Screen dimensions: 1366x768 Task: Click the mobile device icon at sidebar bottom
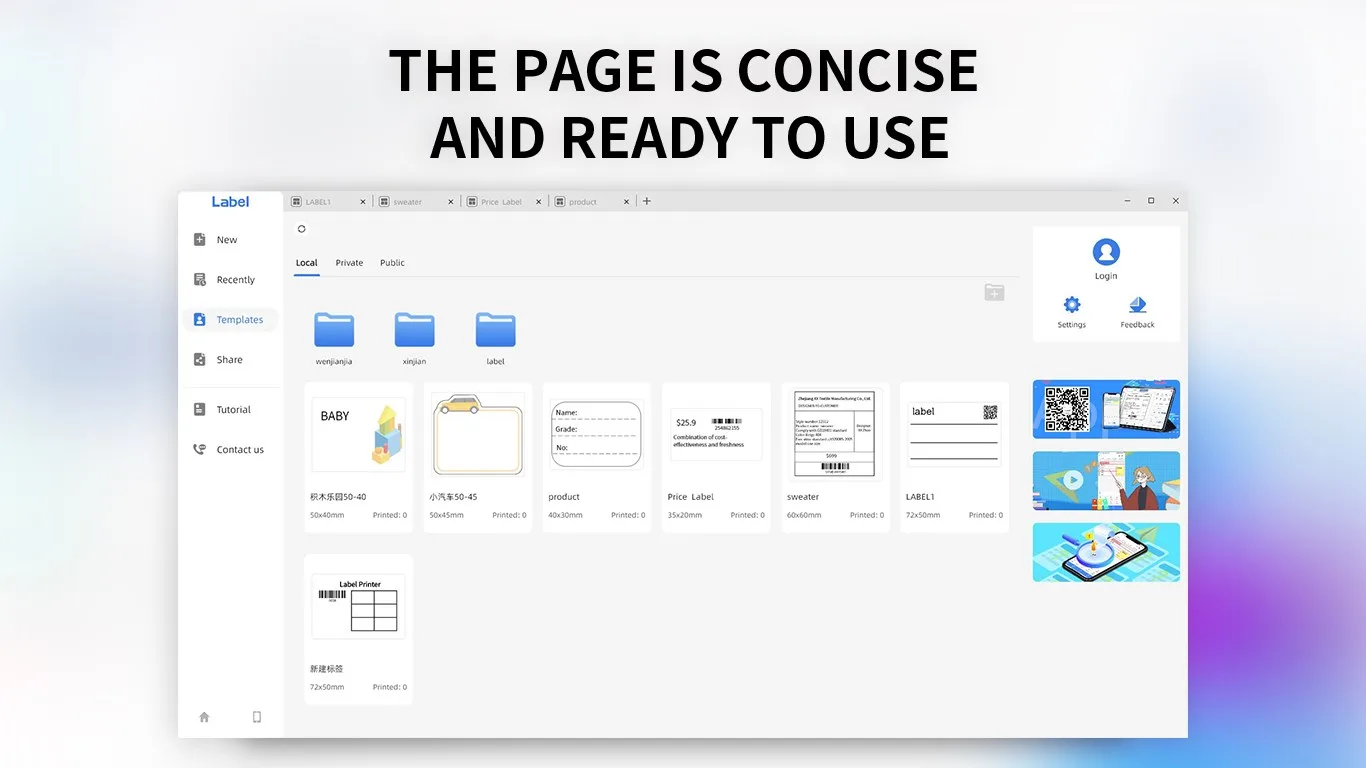click(257, 717)
